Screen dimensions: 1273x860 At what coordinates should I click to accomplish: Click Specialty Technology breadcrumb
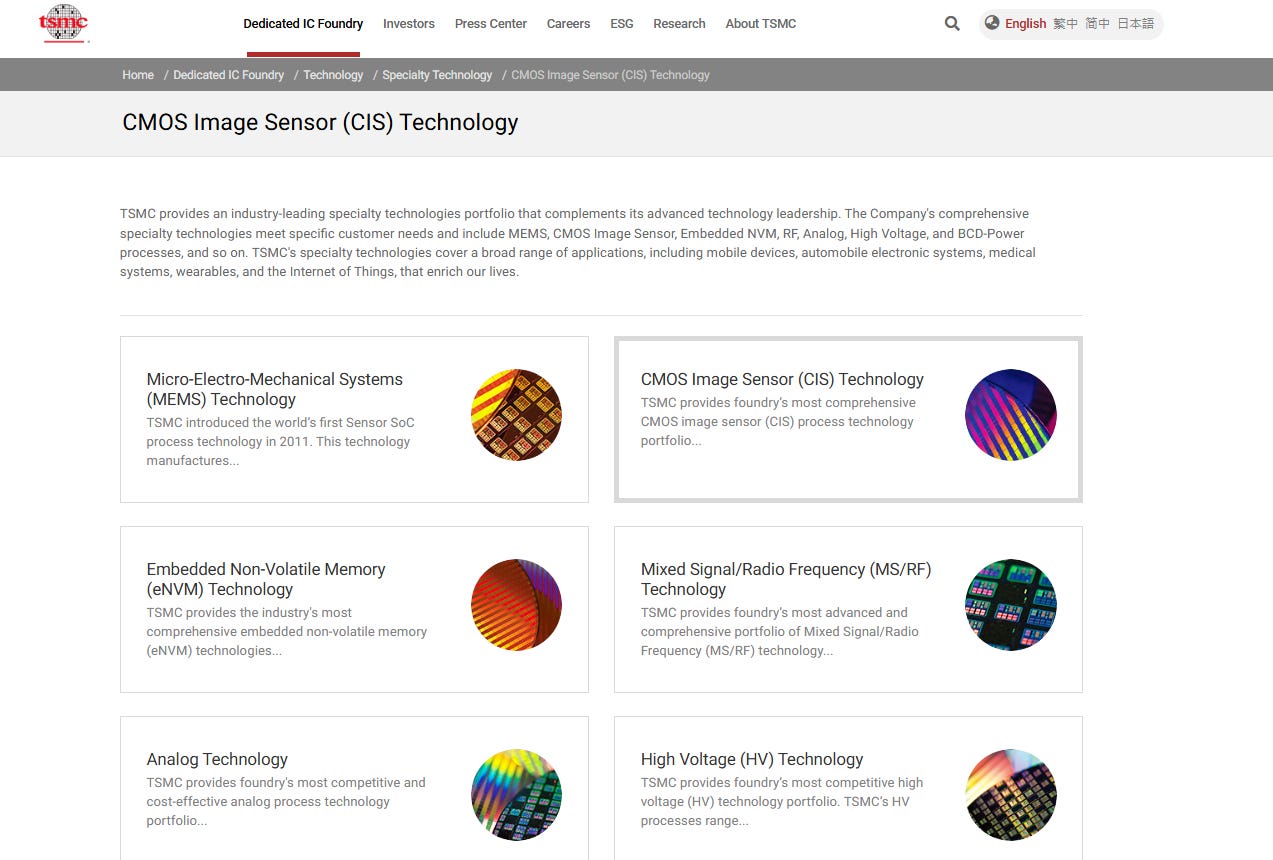[x=437, y=75]
